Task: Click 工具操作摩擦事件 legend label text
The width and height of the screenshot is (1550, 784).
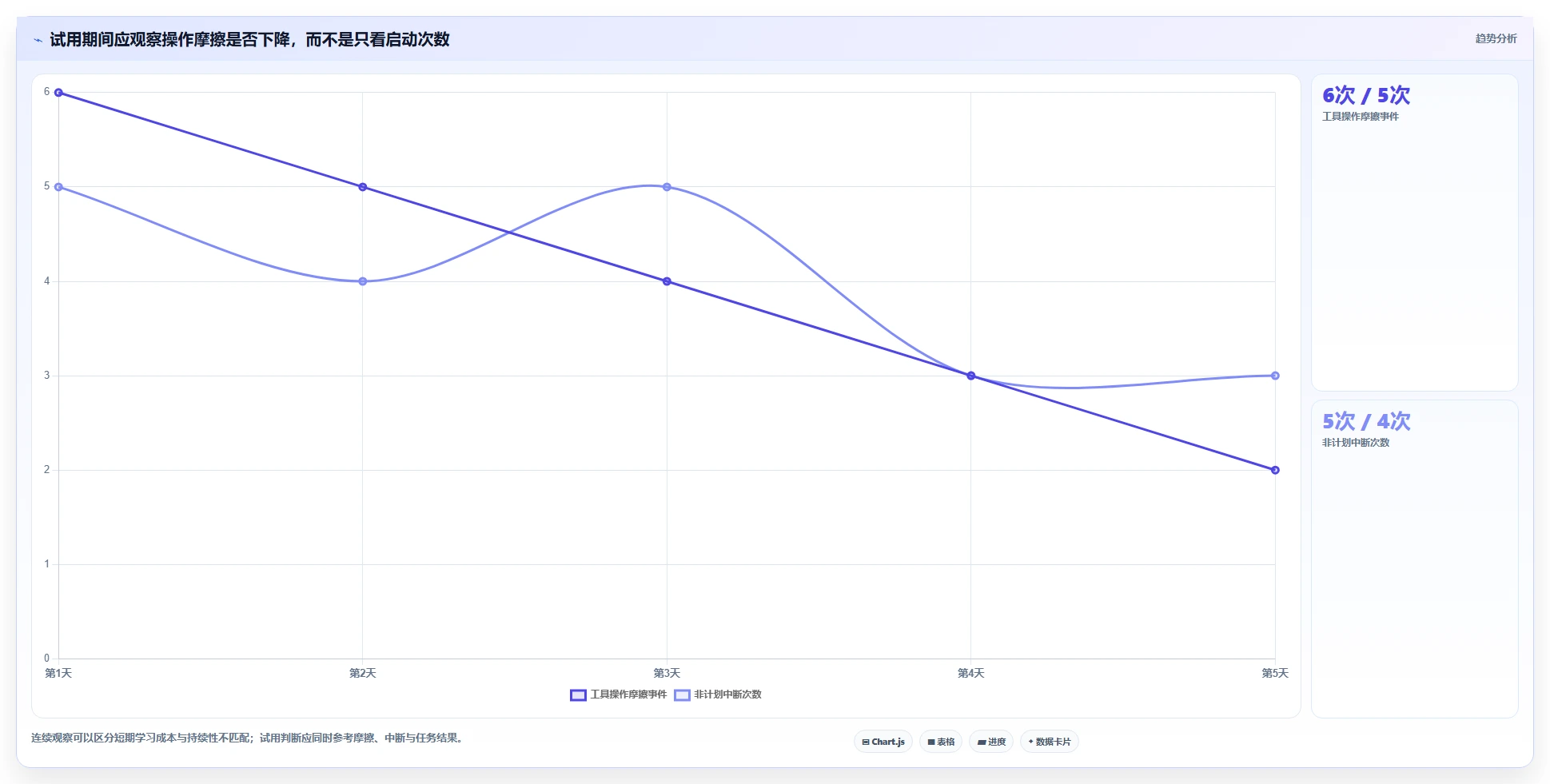Action: (x=628, y=694)
